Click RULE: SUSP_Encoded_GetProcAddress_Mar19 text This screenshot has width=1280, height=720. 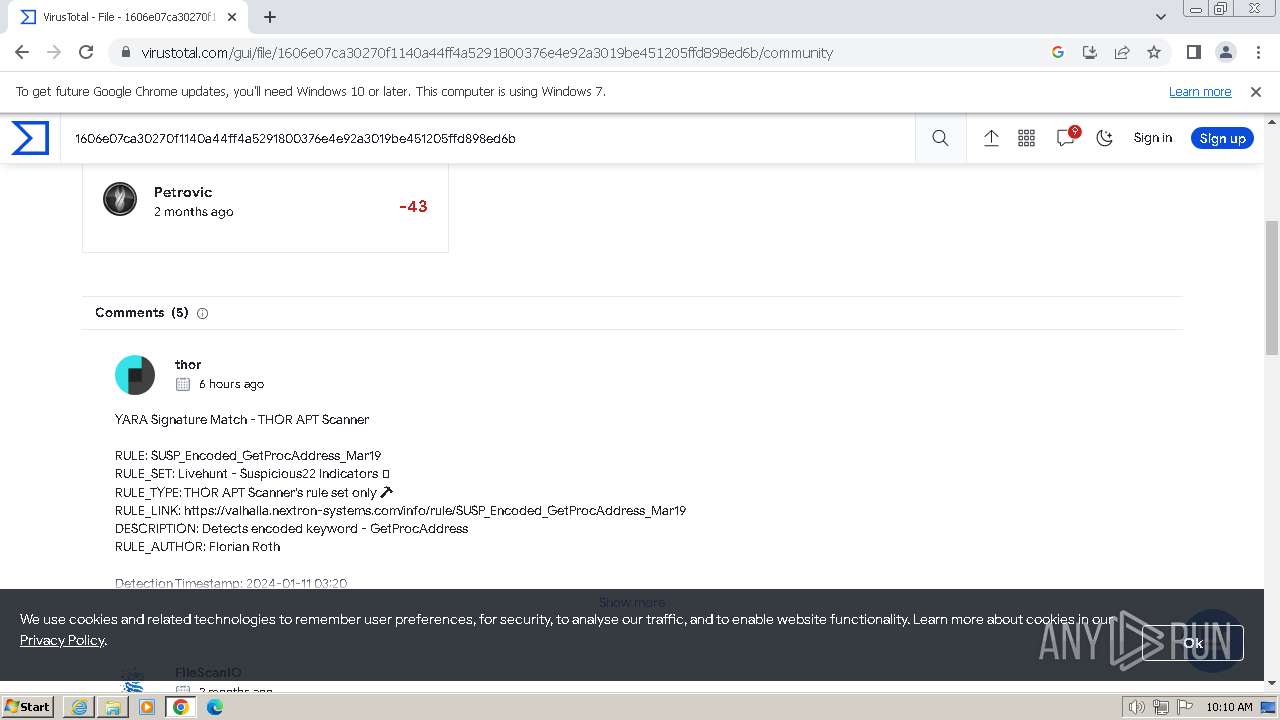248,455
